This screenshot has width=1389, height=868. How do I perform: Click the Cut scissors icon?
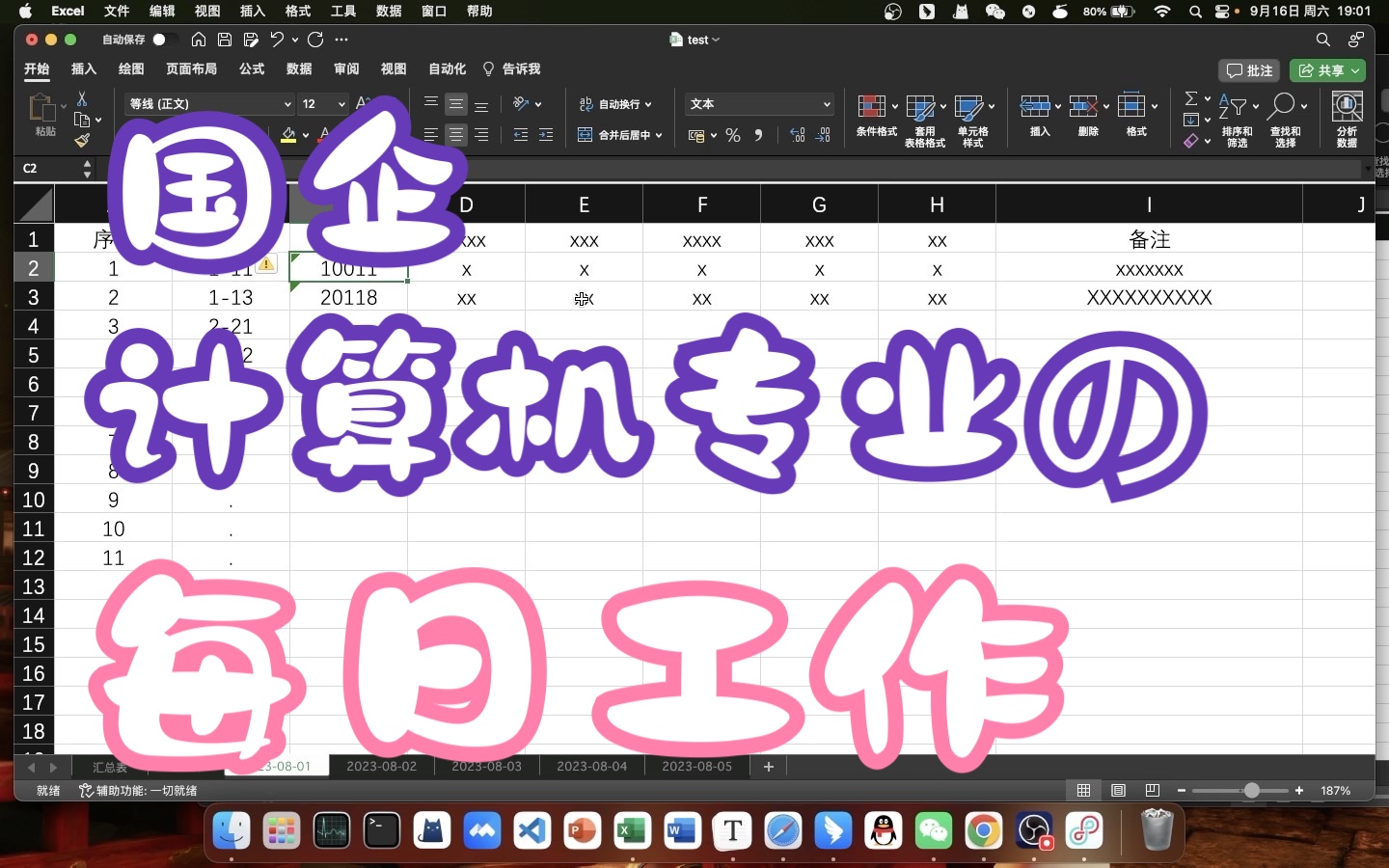82,98
